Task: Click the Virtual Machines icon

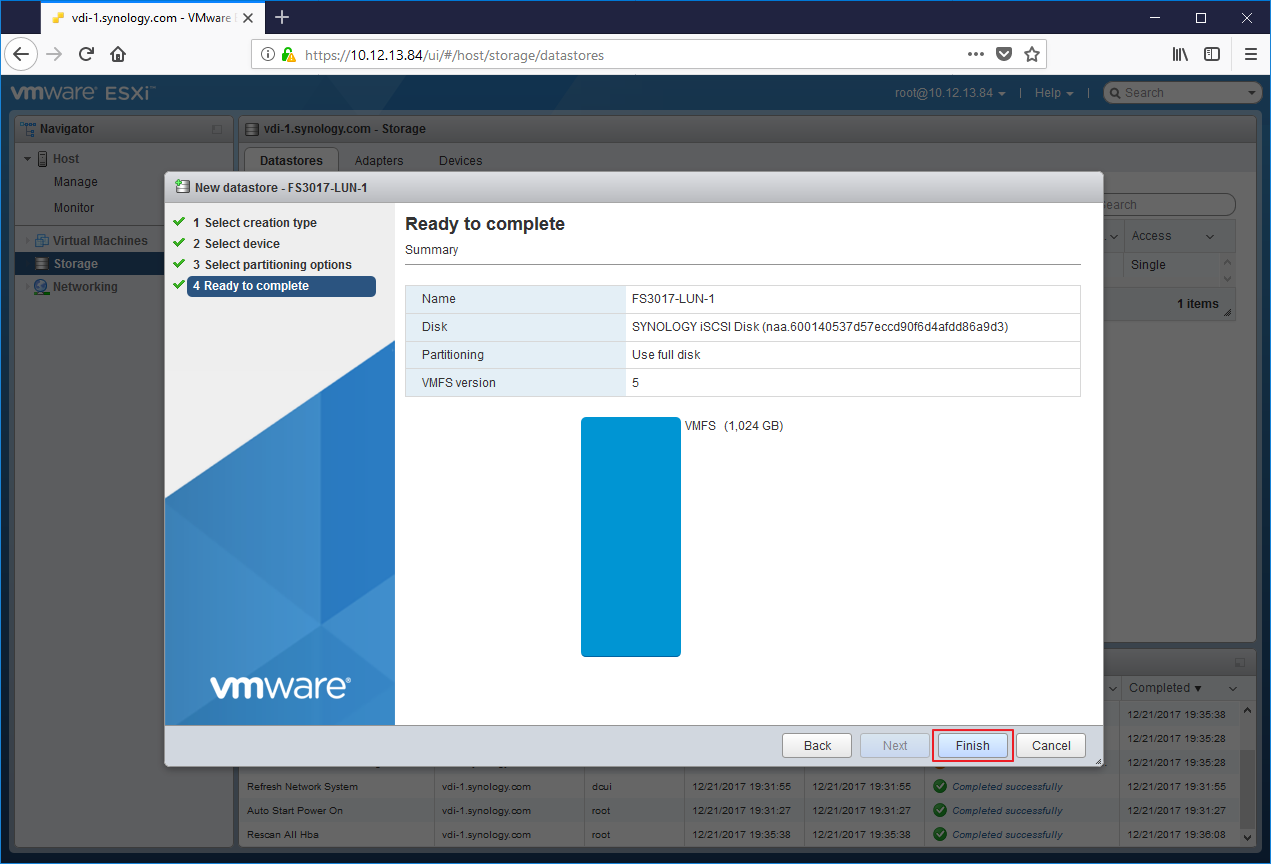Action: coord(42,241)
